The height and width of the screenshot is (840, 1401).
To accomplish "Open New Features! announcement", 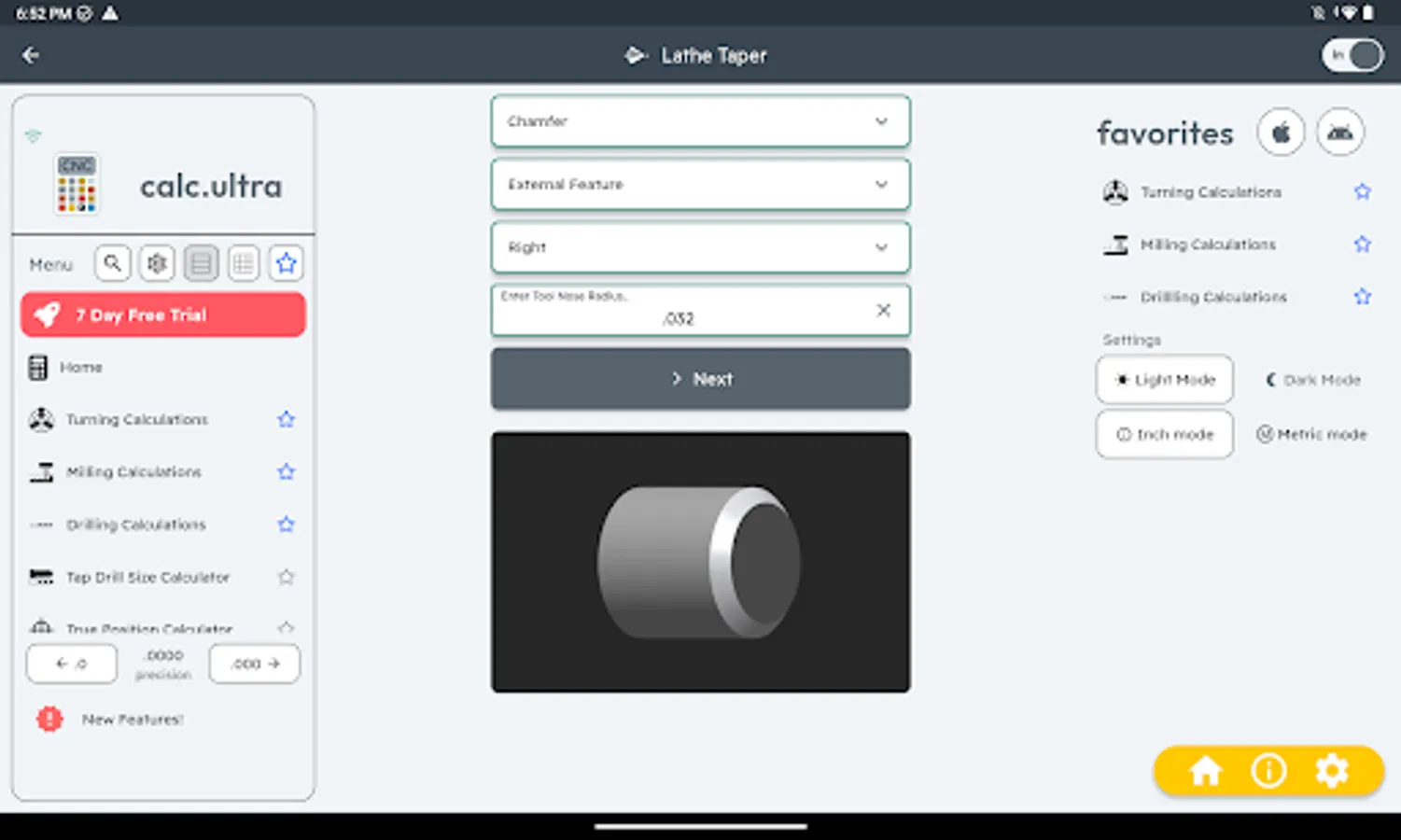I will (x=133, y=720).
